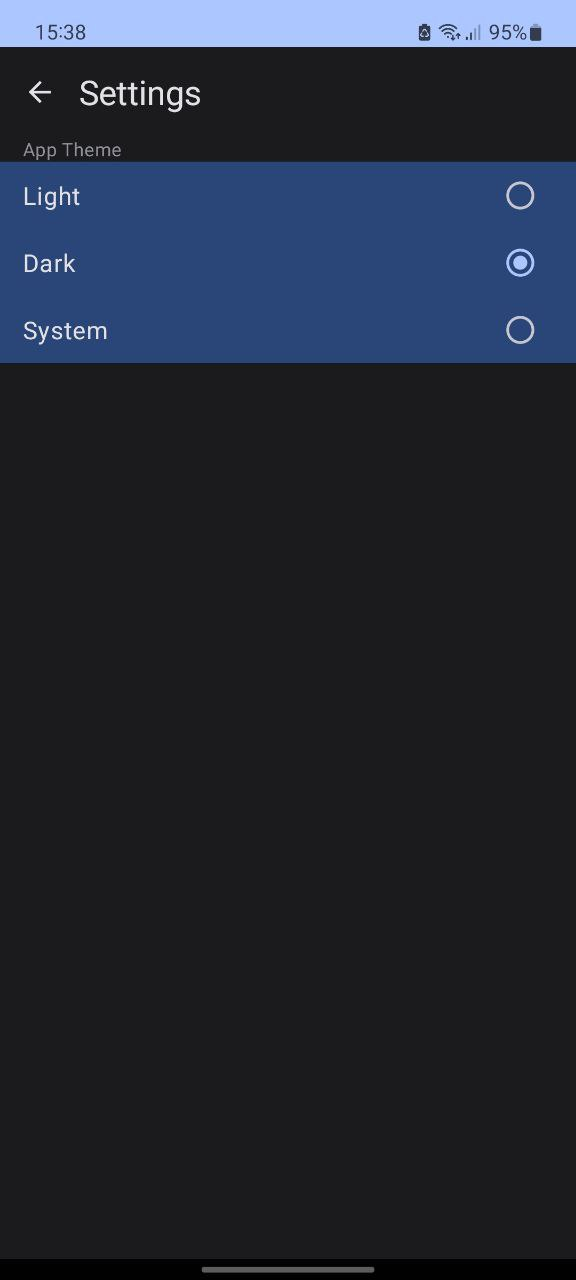576x1280 pixels.
Task: Click the App Theme section header
Action: click(72, 150)
